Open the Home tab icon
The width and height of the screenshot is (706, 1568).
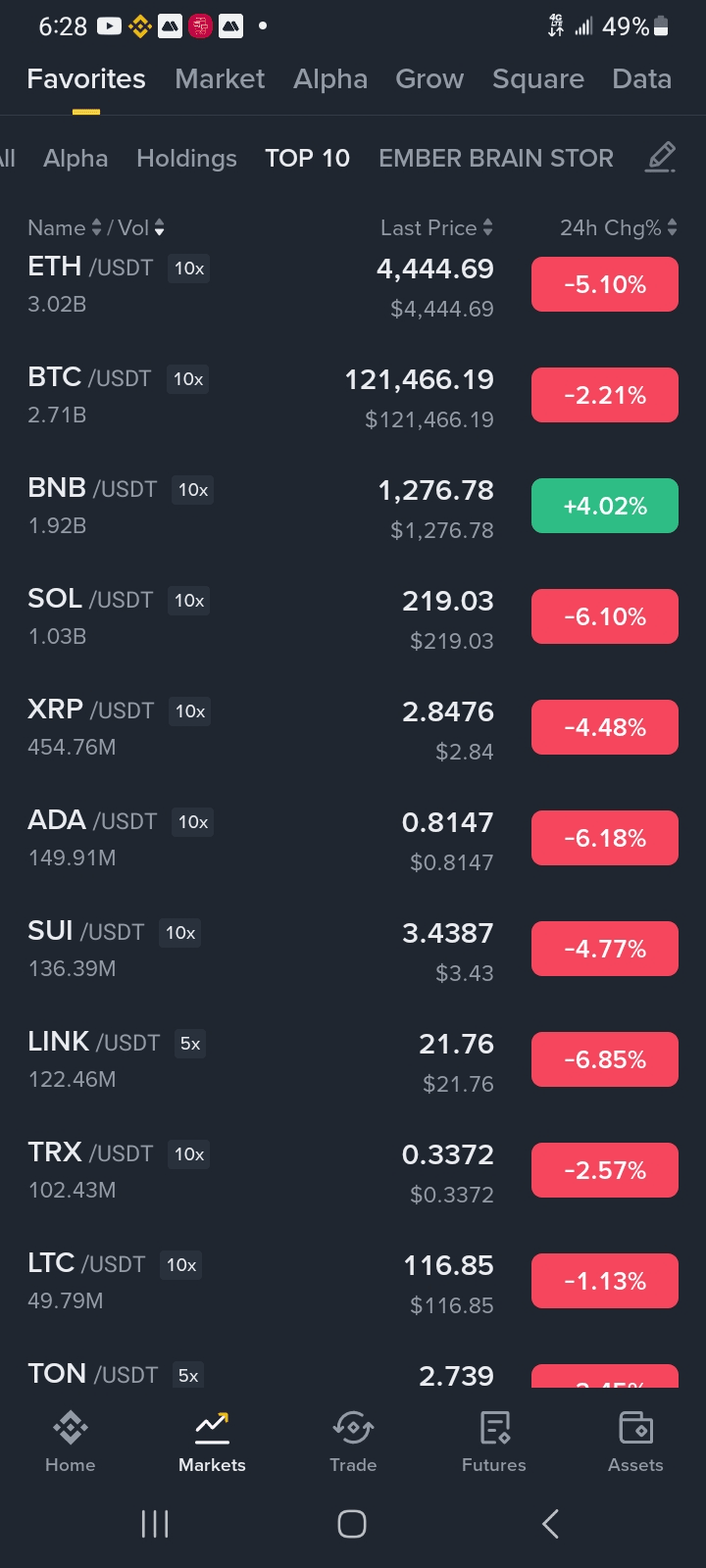click(x=71, y=1429)
